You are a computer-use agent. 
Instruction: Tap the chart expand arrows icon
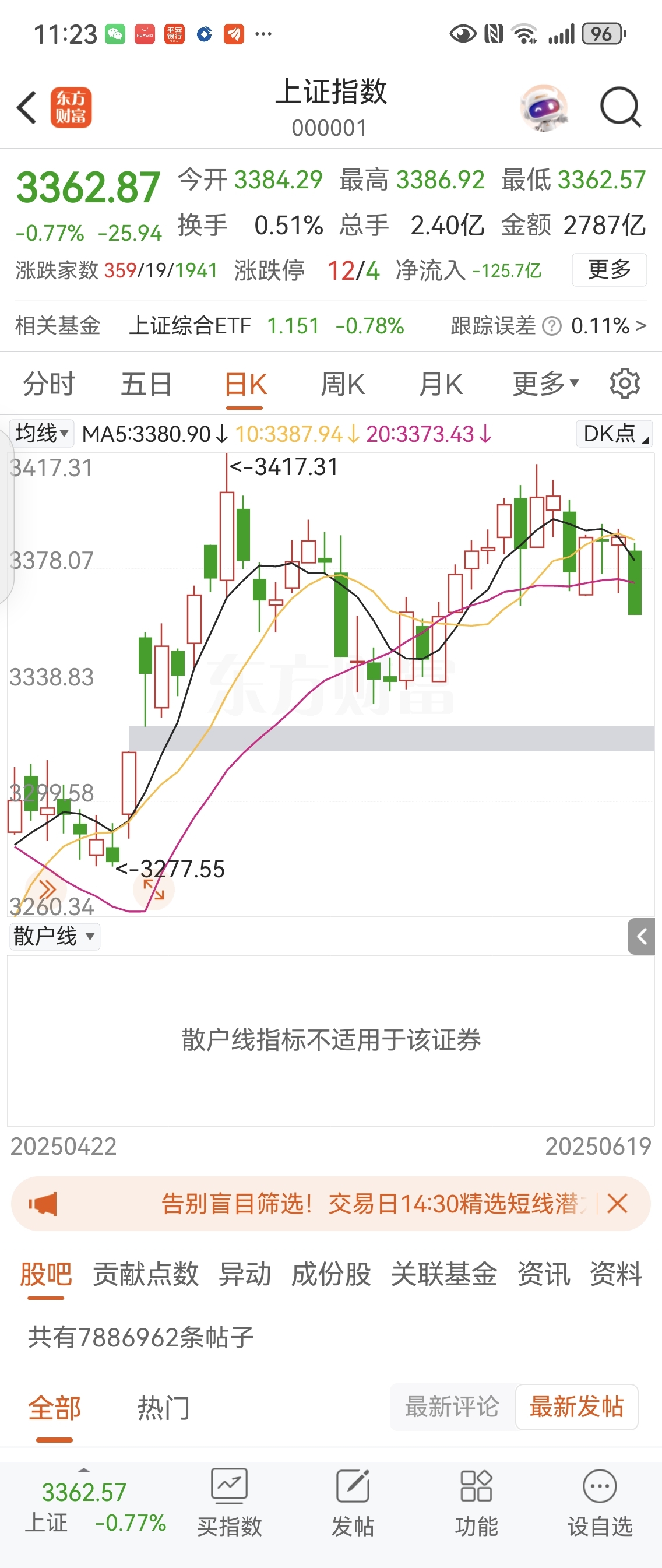(x=153, y=890)
